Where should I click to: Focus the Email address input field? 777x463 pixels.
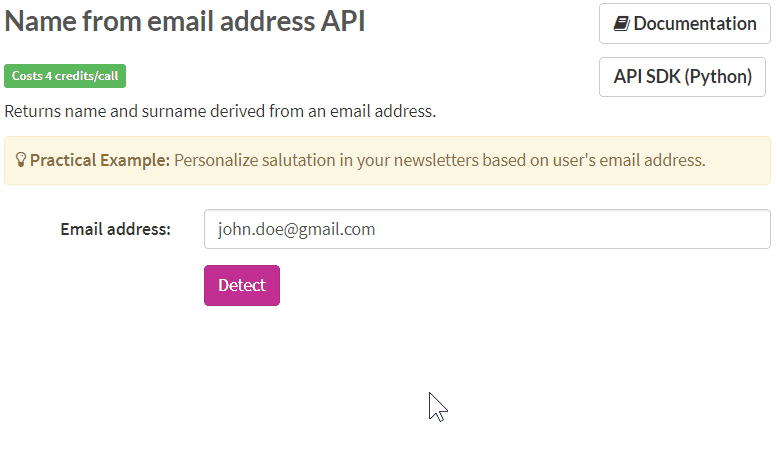pyautogui.click(x=487, y=229)
